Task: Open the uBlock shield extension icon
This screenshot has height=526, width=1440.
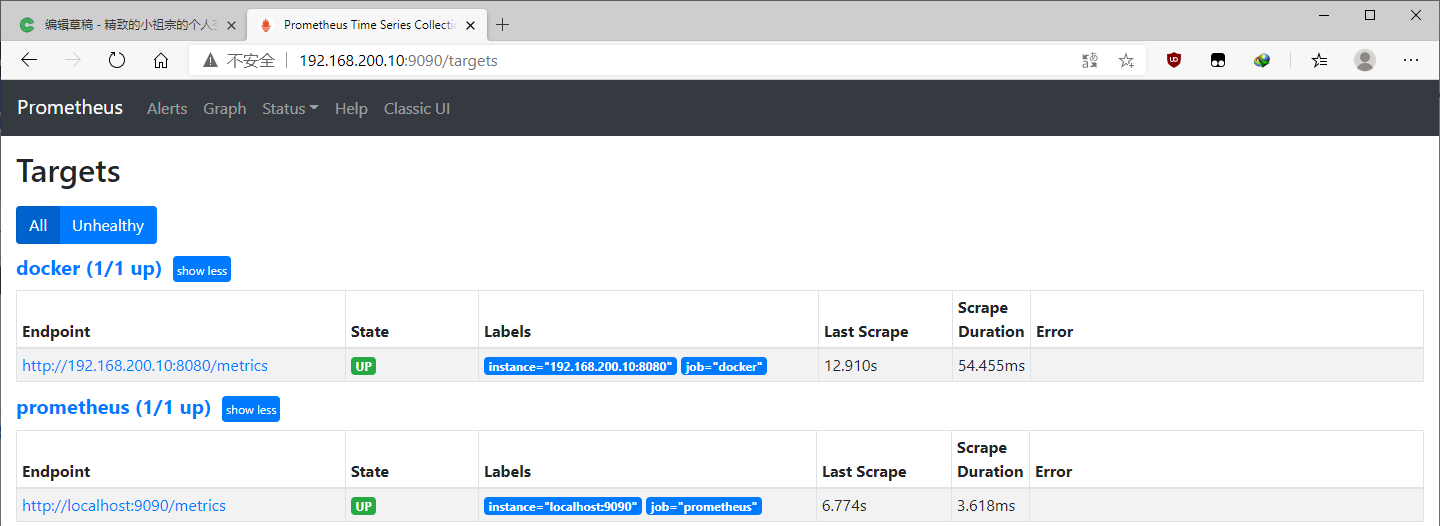Action: click(1174, 60)
